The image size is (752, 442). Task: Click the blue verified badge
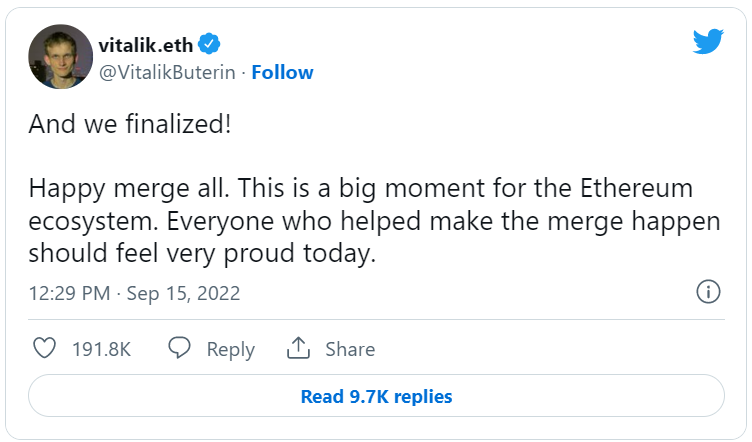coord(210,45)
